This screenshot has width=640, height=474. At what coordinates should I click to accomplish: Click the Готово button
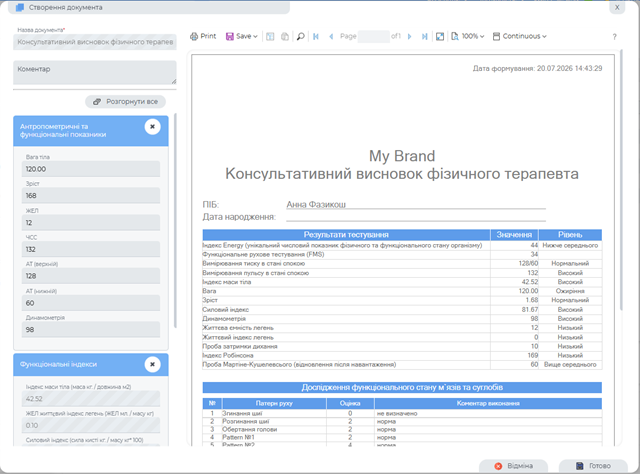(x=593, y=466)
